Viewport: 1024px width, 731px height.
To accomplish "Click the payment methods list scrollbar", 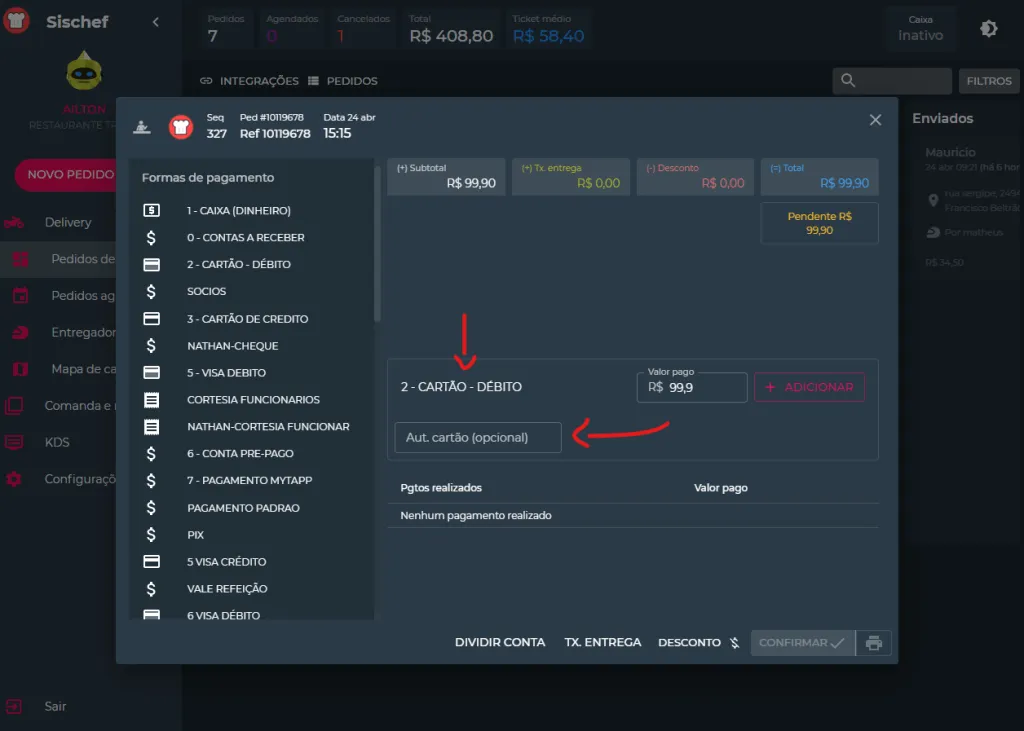I will (x=377, y=245).
